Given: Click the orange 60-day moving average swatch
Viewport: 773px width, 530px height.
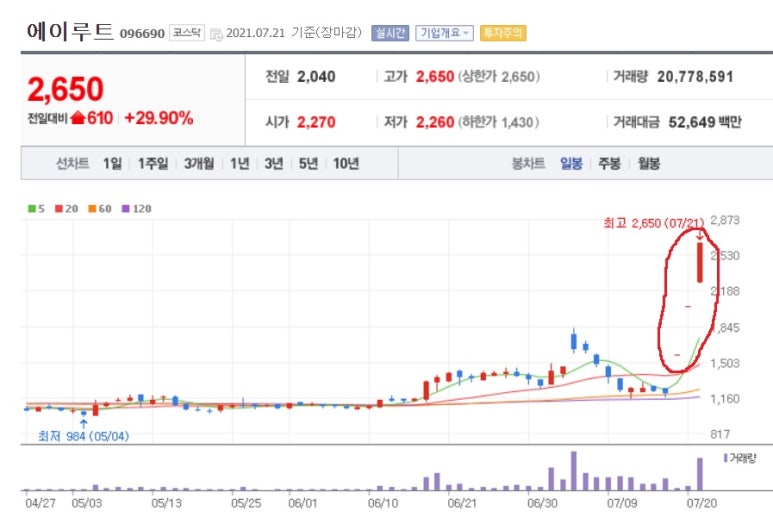Looking at the screenshot, I should [x=92, y=209].
